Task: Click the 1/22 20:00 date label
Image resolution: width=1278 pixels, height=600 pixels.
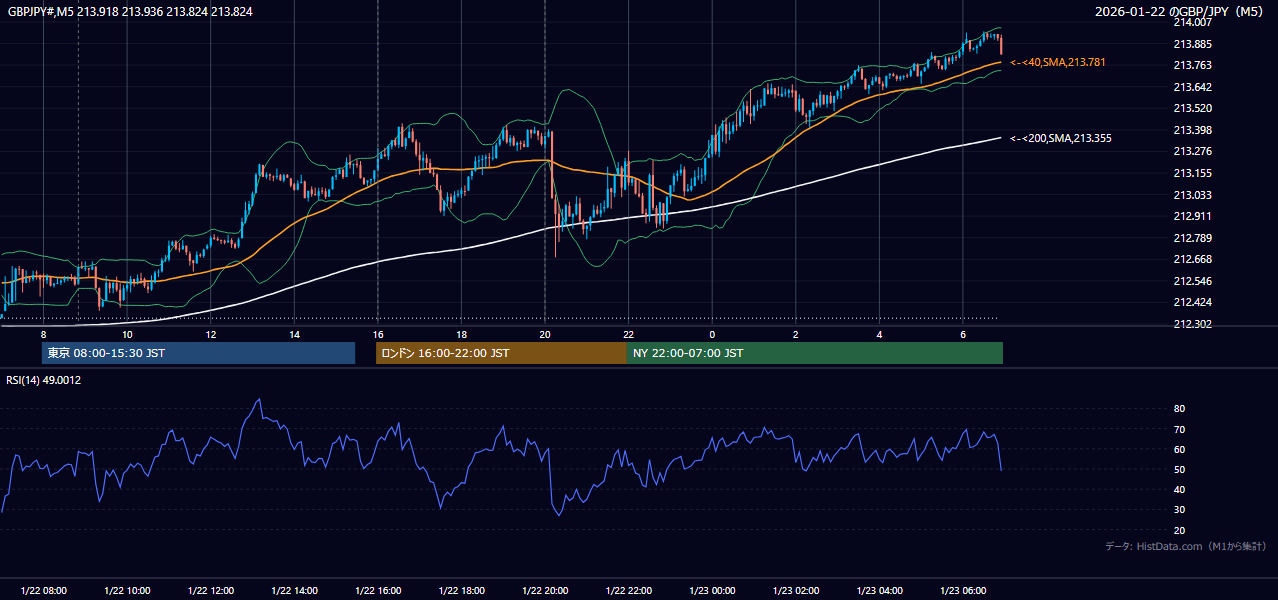Action: [x=545, y=591]
